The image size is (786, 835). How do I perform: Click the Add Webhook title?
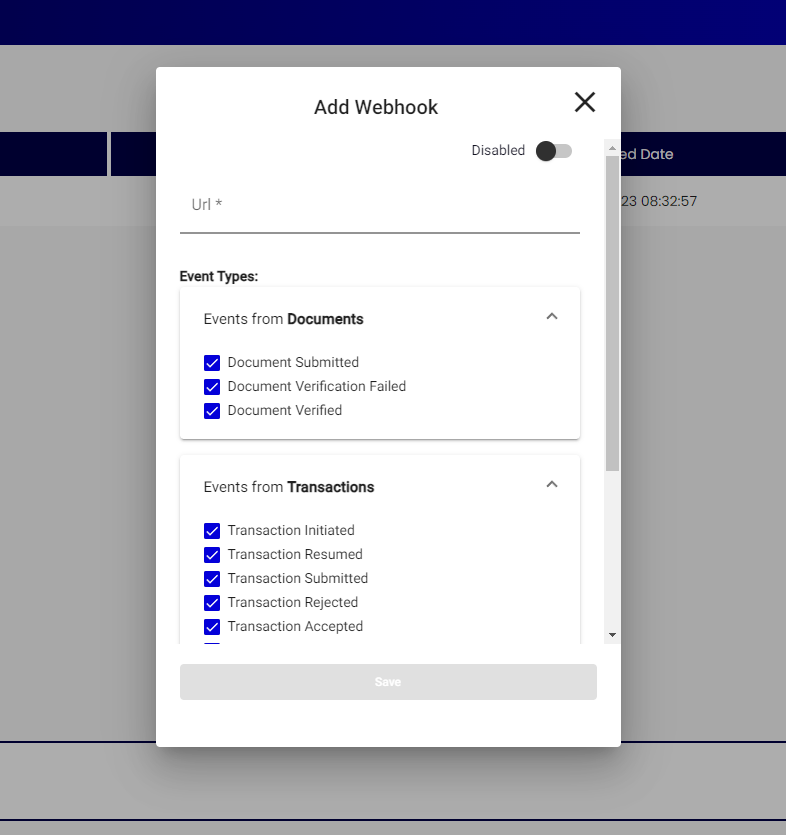click(x=376, y=107)
